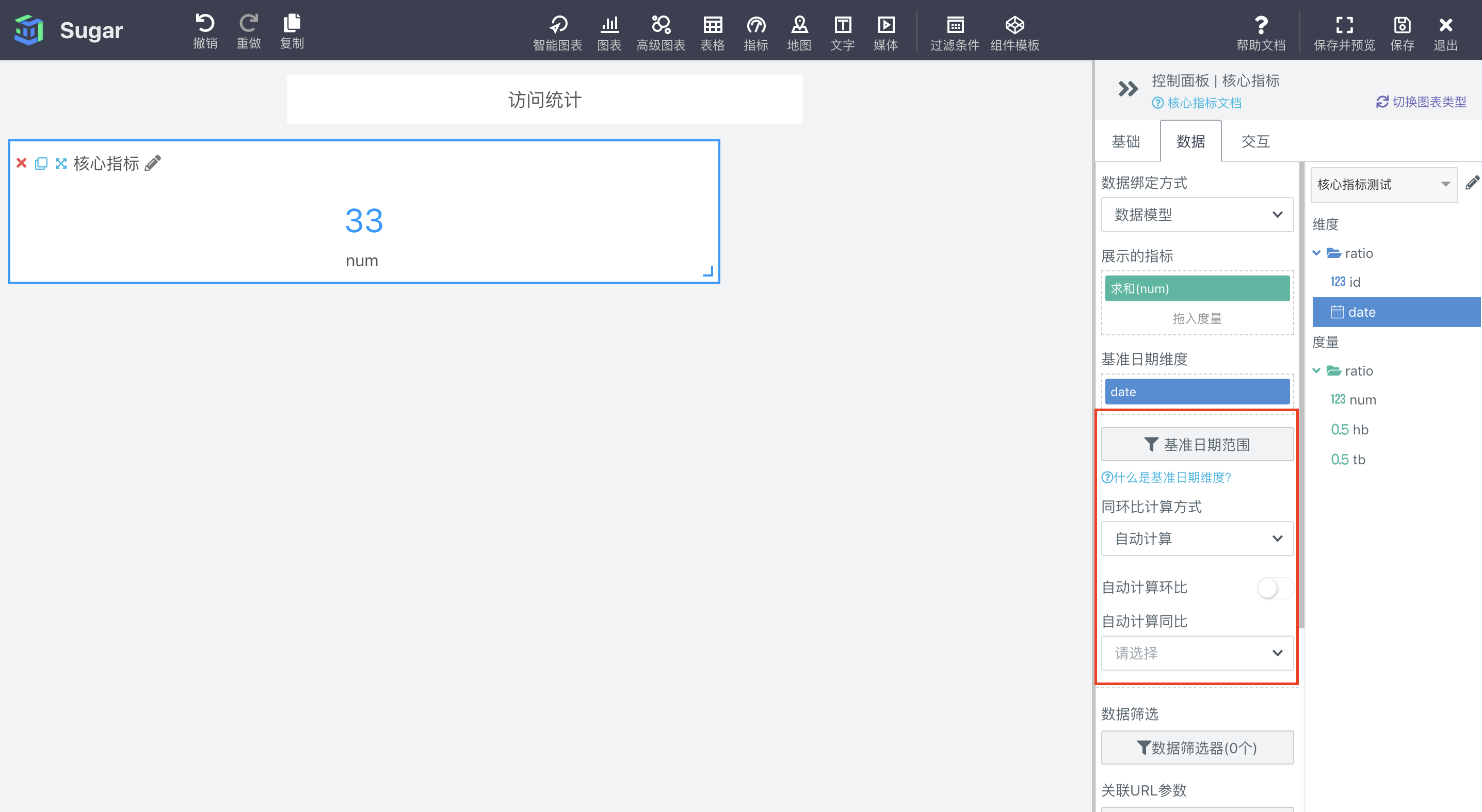Expand the 核心指标 component to fullscreen

(61, 164)
